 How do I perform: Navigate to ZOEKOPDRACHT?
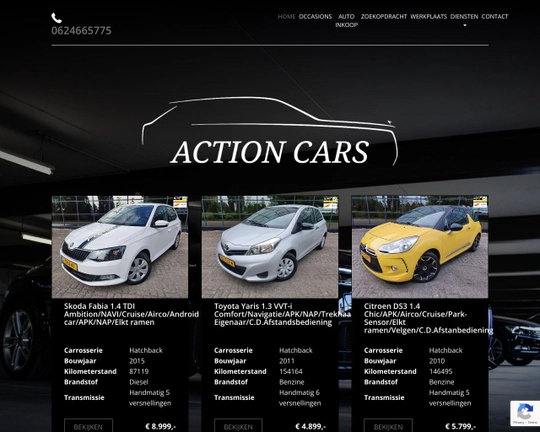[x=384, y=17]
